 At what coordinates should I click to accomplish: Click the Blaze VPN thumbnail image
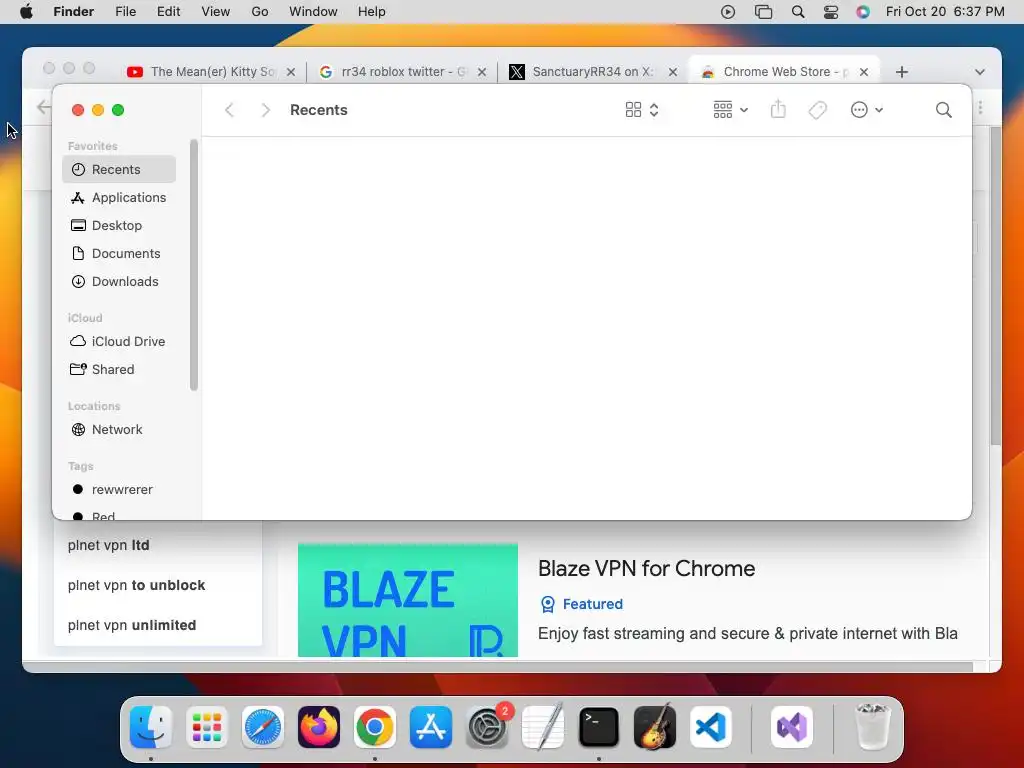pos(408,600)
